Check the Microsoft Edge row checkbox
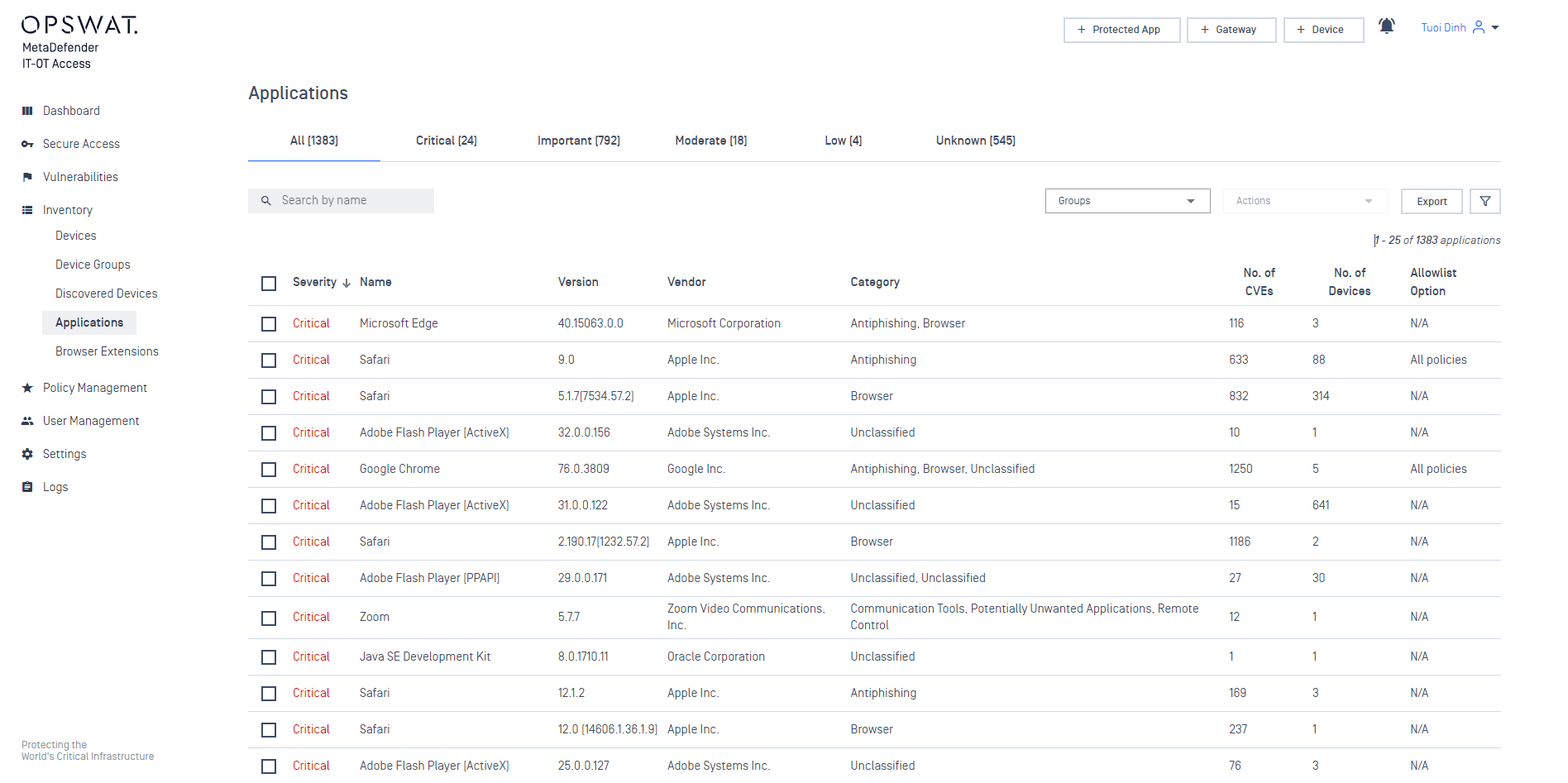 (269, 324)
